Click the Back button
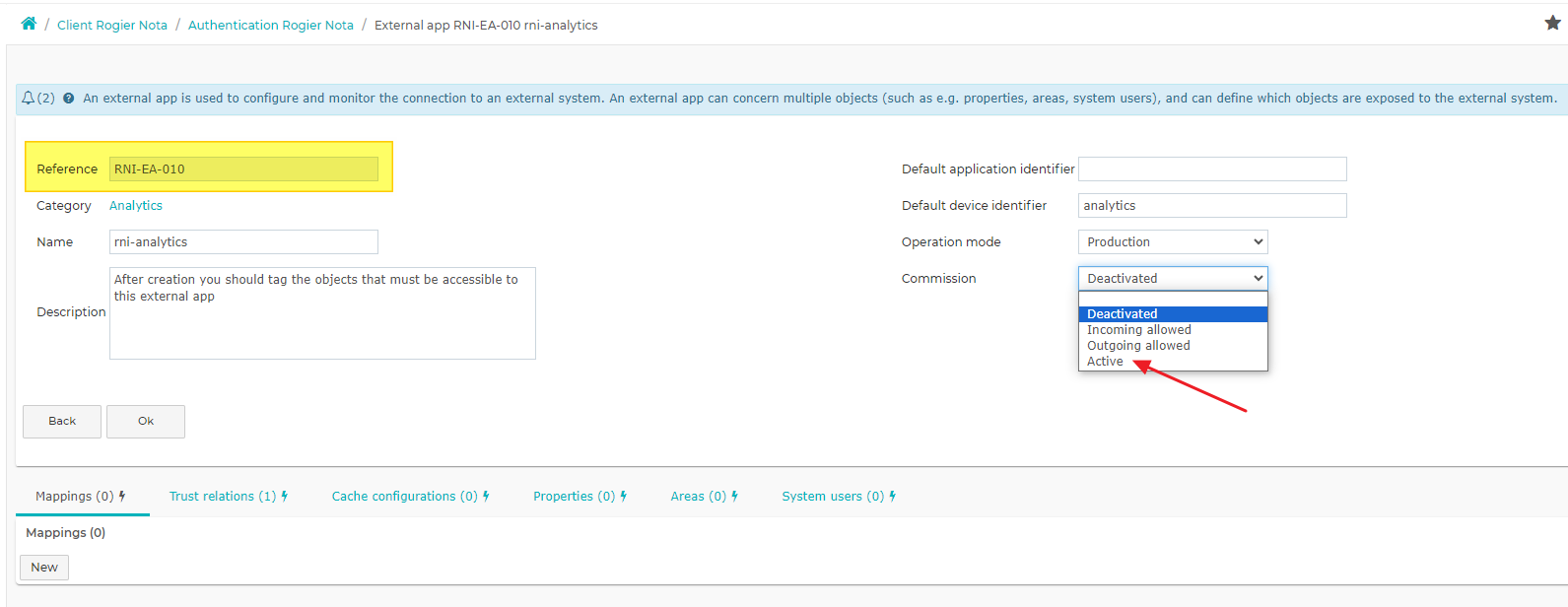1568x607 pixels. [62, 422]
